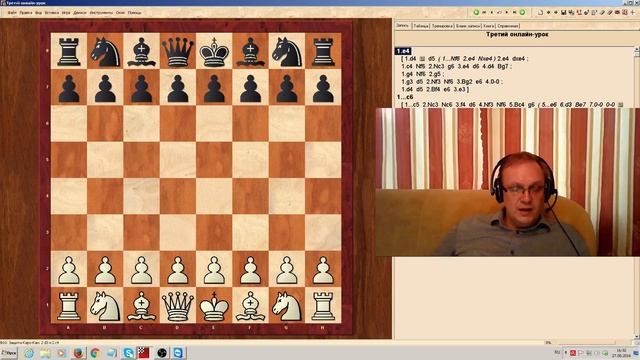640x360 pixels.
Task: Click move 1.c4 in the variation line
Action: 407,66
